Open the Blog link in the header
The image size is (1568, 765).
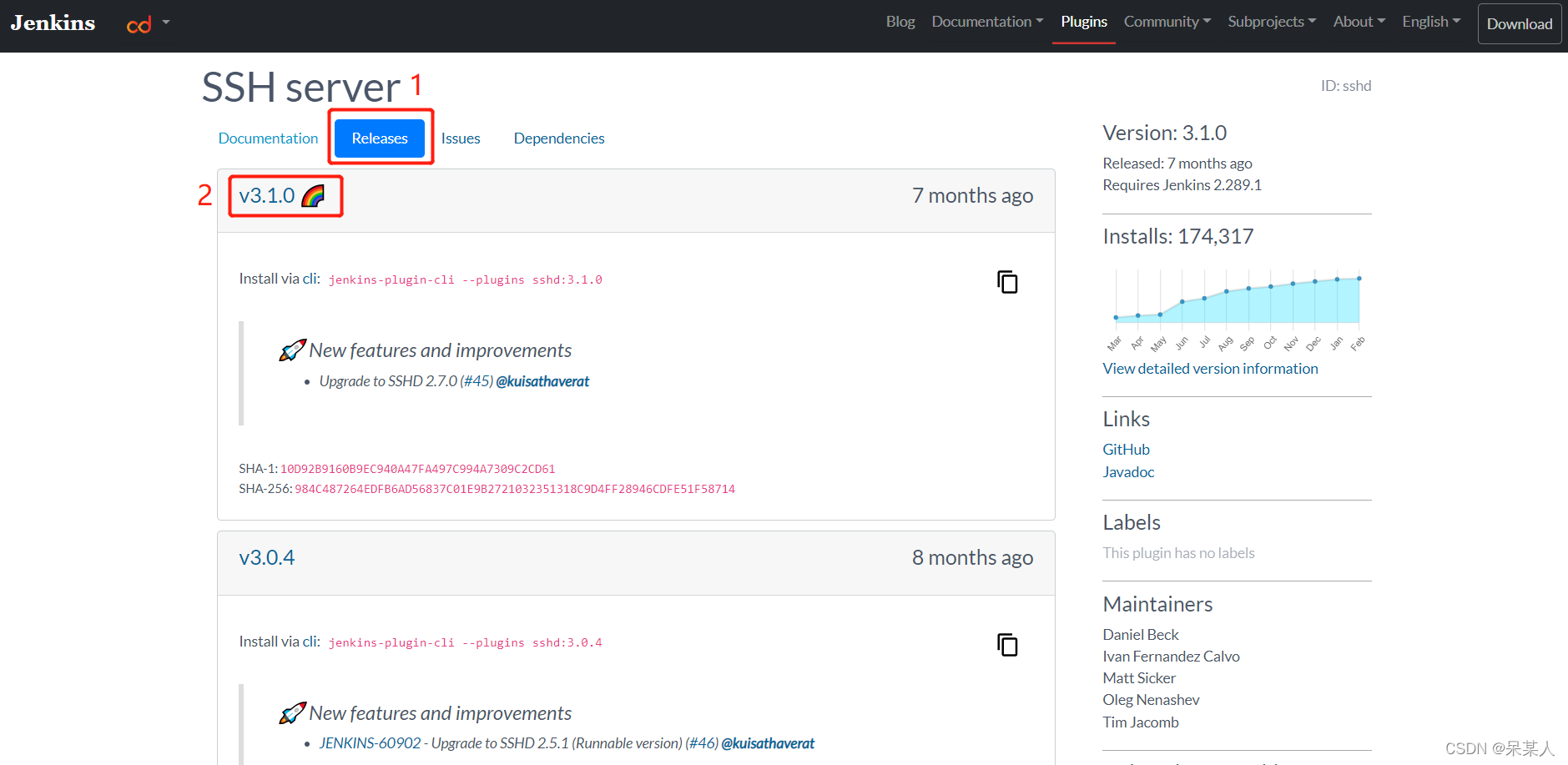[900, 22]
